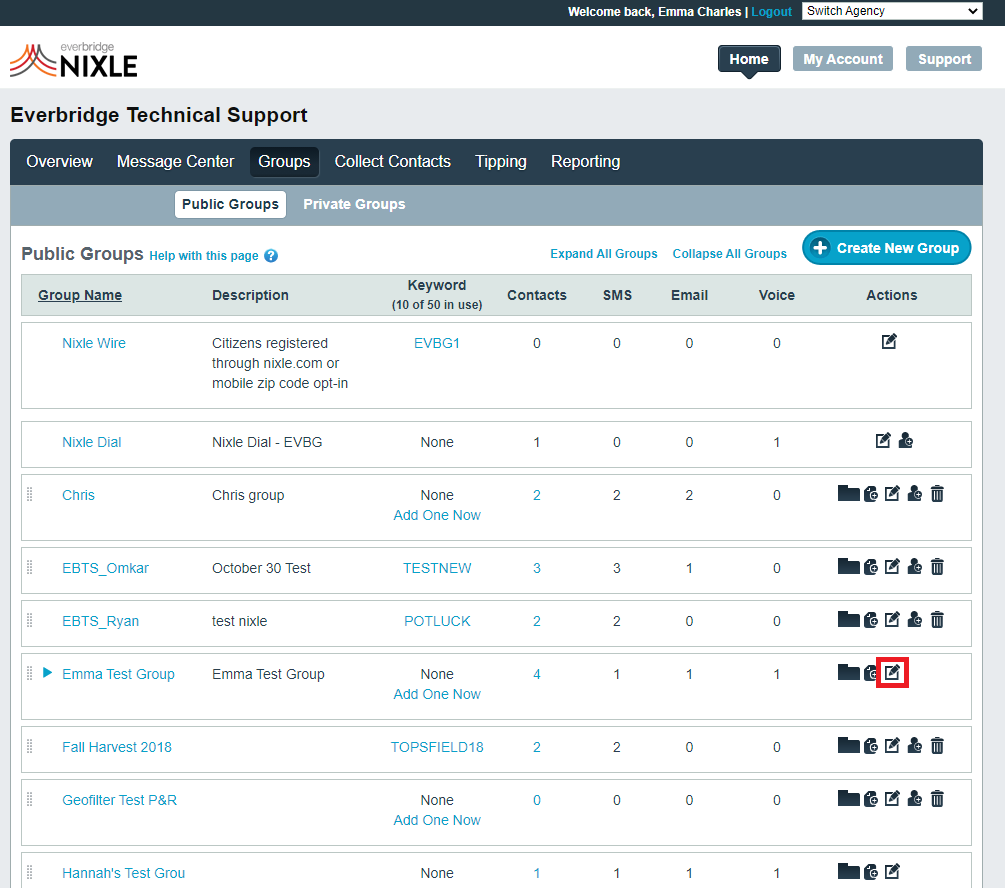This screenshot has height=888, width=1005.
Task: Open the Overview tab
Action: (x=60, y=162)
